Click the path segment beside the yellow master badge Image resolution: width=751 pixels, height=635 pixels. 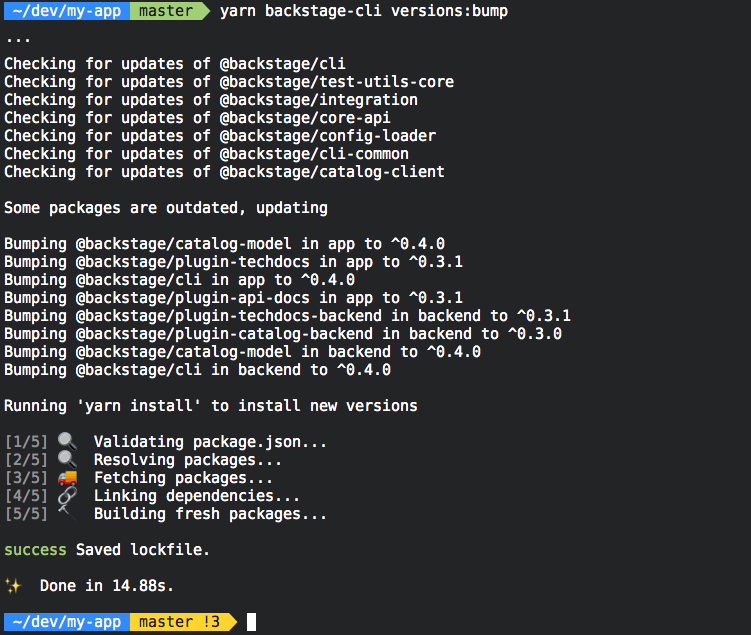point(62,622)
